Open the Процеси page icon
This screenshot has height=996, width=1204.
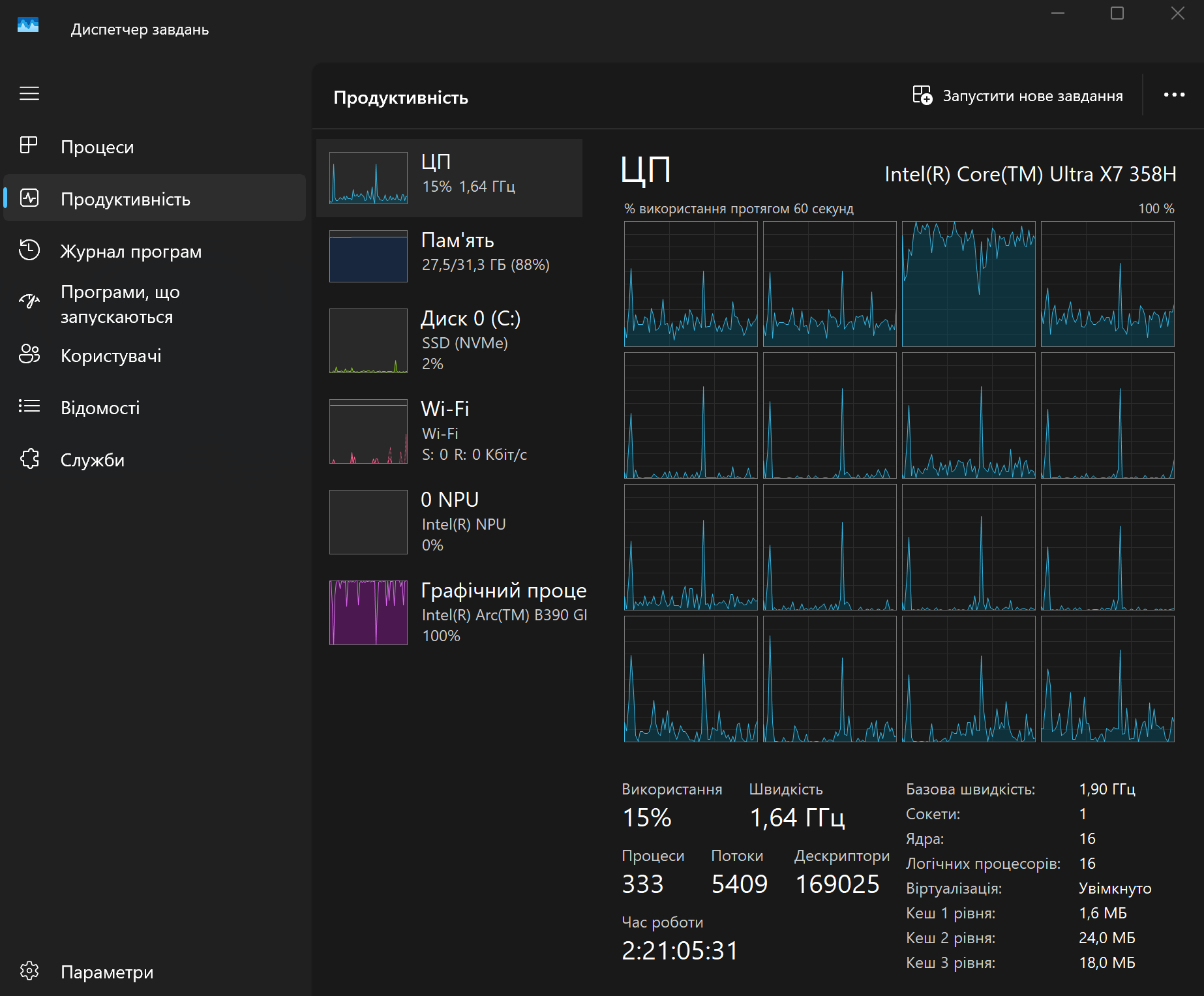[29, 145]
